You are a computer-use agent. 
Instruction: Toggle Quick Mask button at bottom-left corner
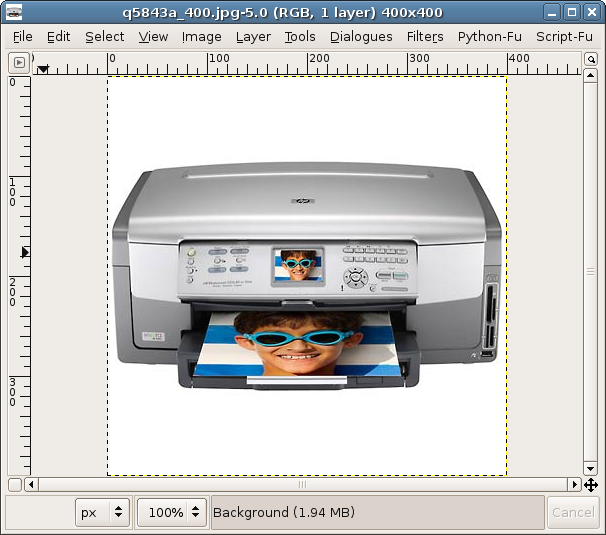click(15, 485)
